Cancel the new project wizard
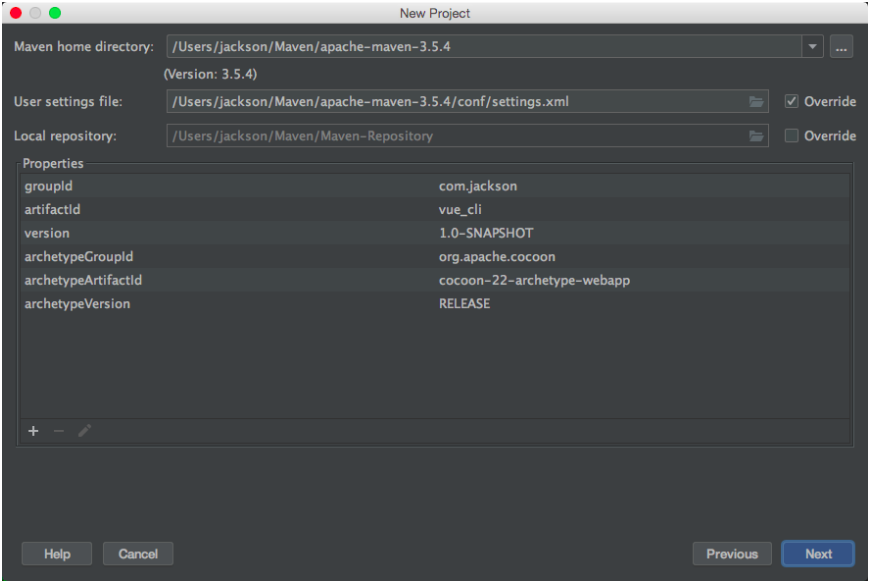The image size is (871, 583). point(138,554)
